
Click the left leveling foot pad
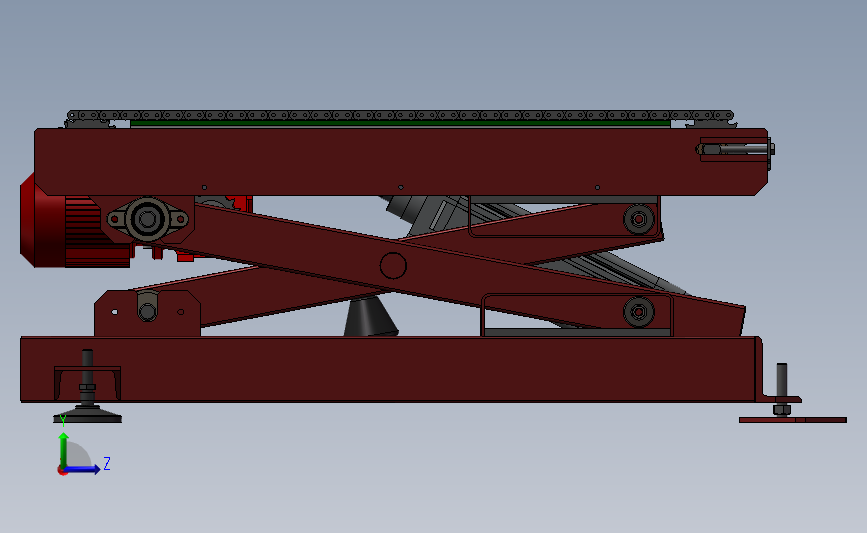(87, 414)
